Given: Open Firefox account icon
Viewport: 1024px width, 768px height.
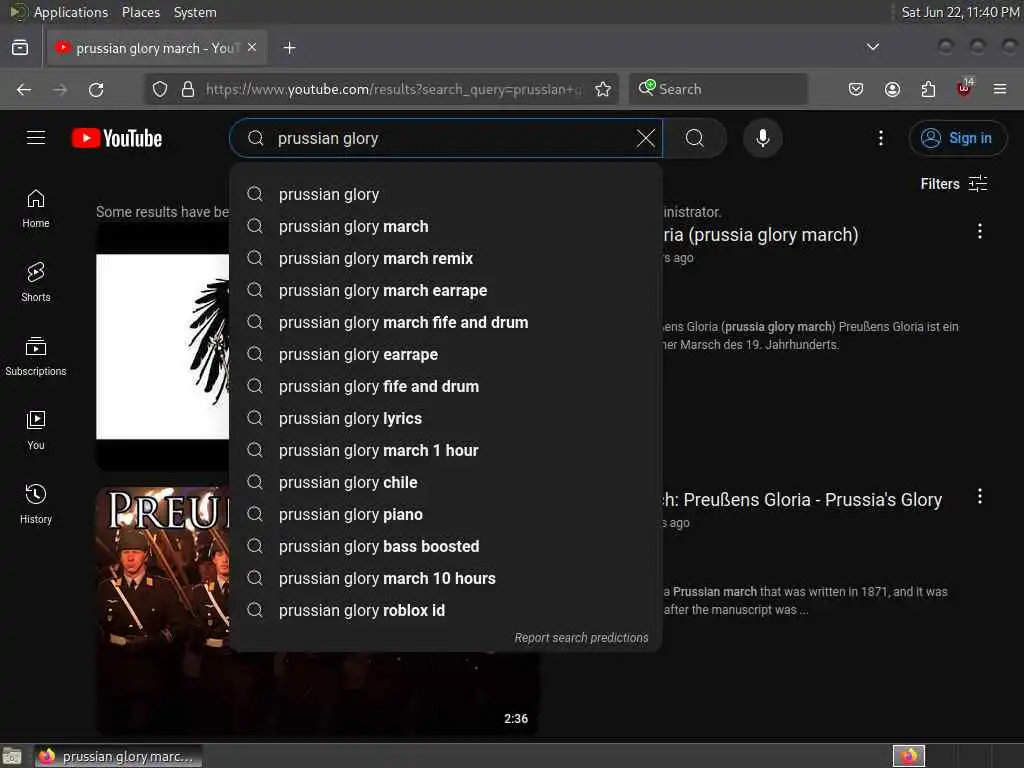Looking at the screenshot, I should (x=892, y=89).
